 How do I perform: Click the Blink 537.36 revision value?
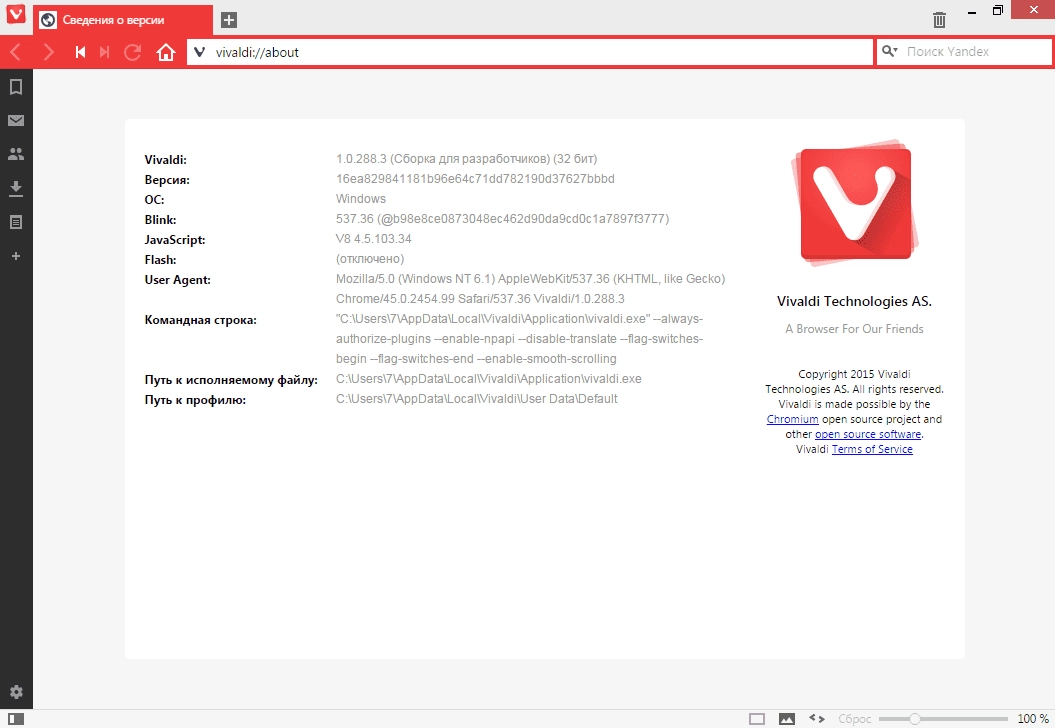point(502,219)
